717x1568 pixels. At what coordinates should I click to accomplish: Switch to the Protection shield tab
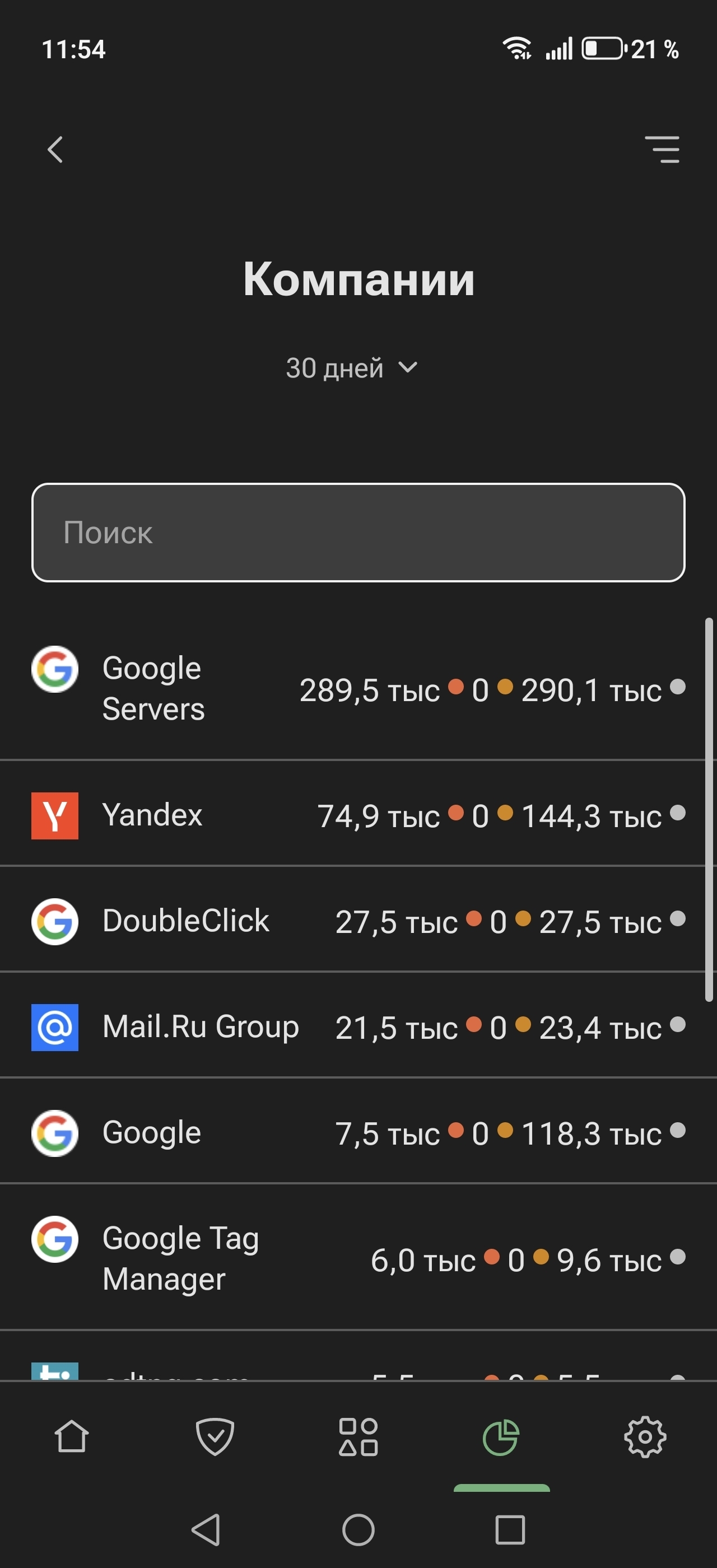click(215, 1437)
